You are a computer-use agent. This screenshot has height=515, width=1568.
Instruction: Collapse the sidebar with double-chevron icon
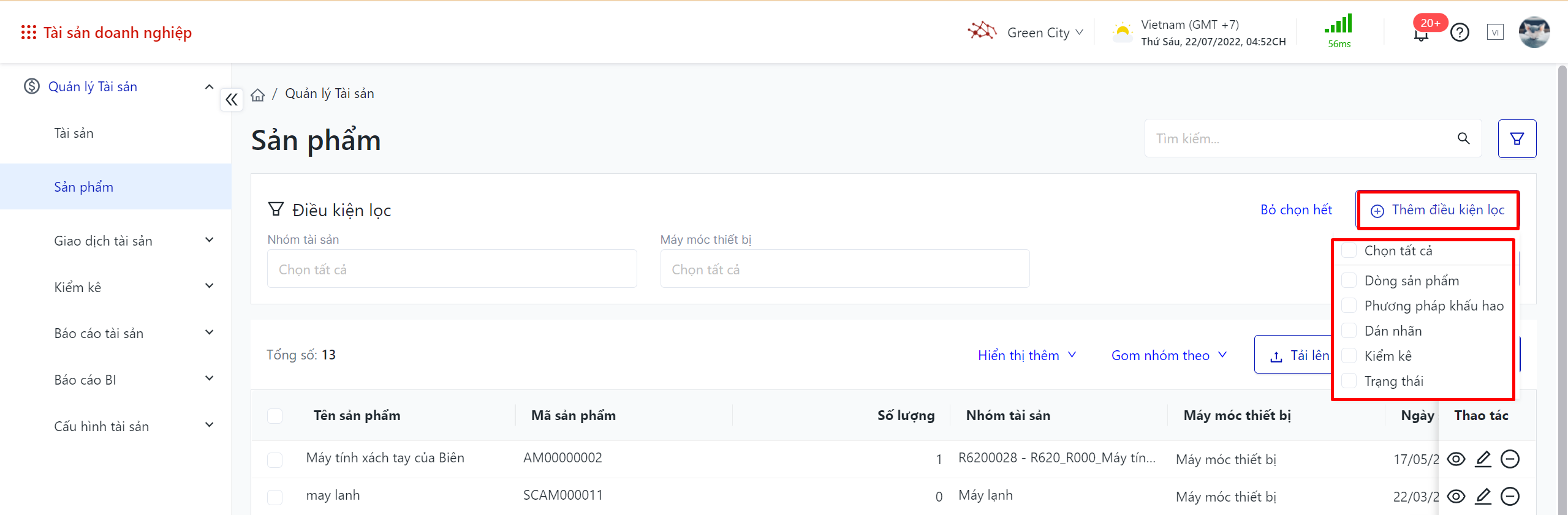[x=231, y=99]
